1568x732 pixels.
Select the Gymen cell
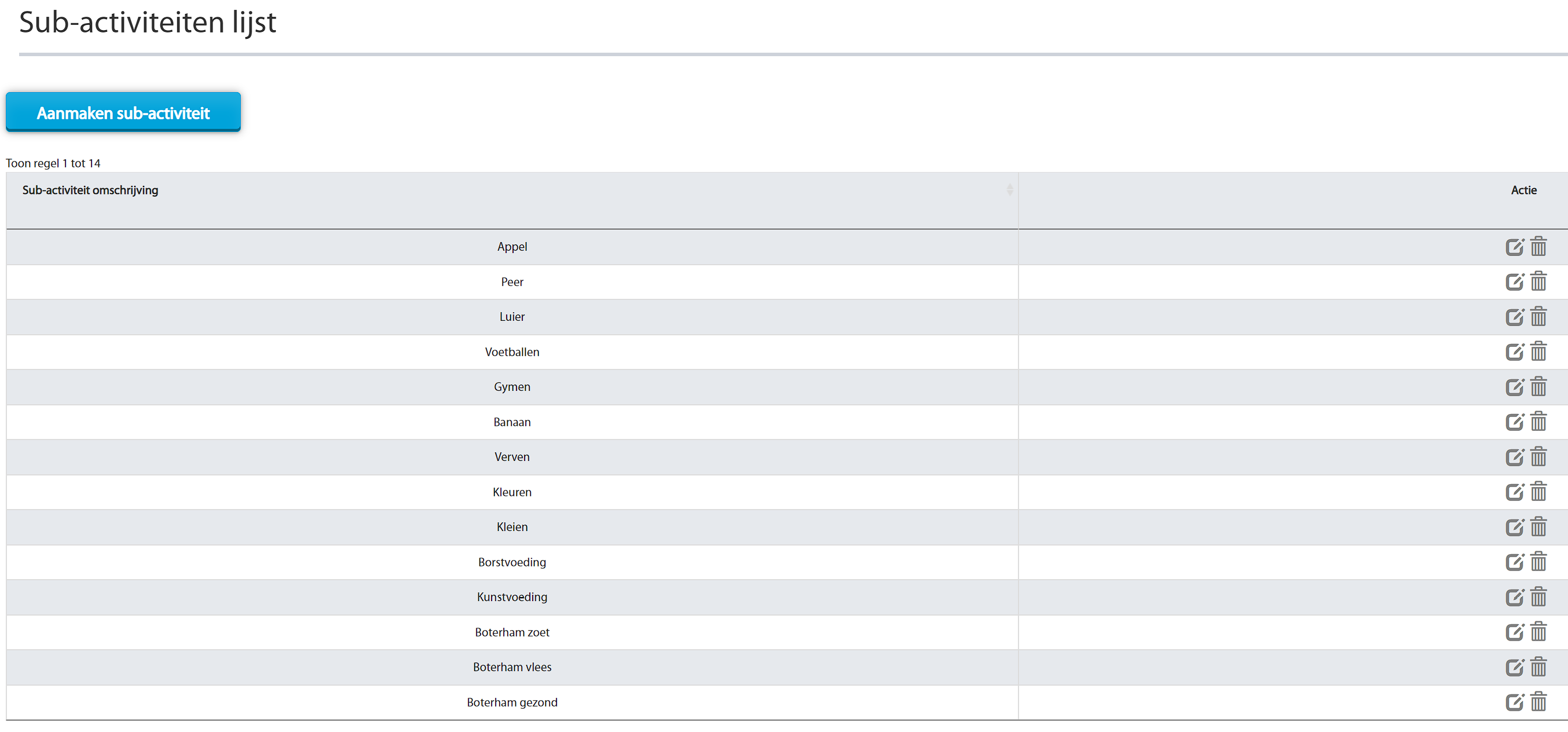(x=512, y=387)
